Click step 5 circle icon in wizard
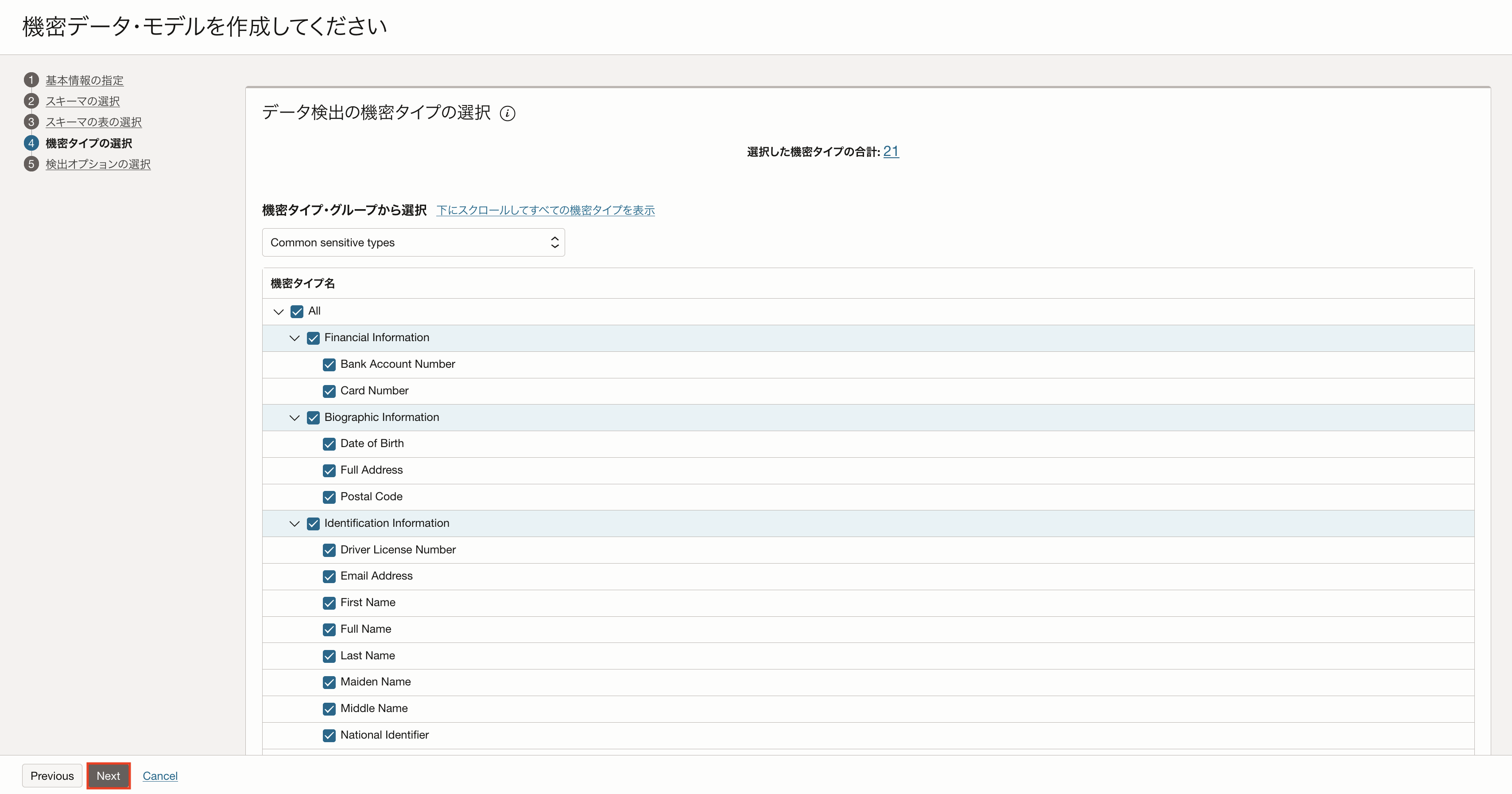Image resolution: width=1512 pixels, height=794 pixels. [31, 164]
